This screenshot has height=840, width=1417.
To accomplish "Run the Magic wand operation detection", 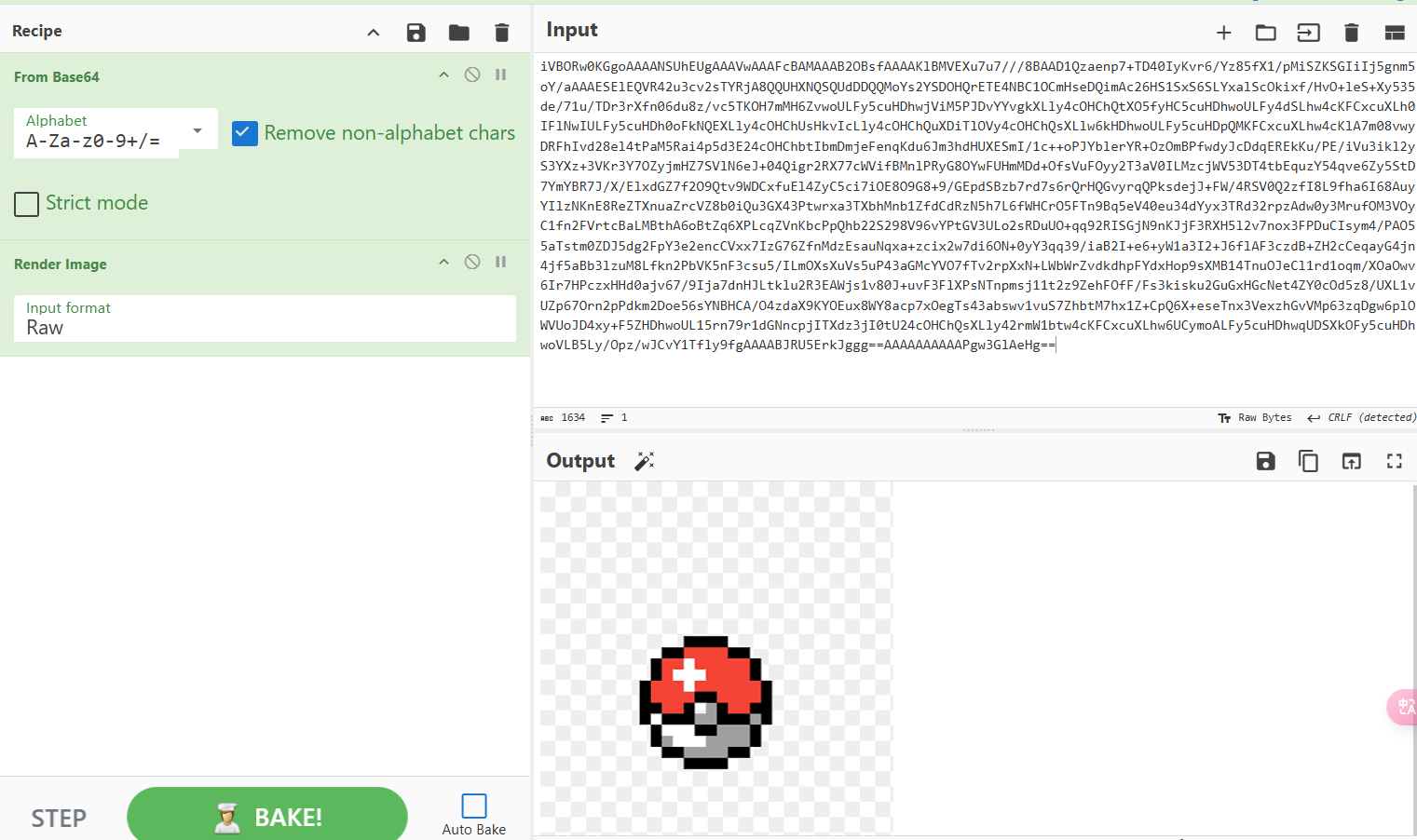I will pos(644,460).
